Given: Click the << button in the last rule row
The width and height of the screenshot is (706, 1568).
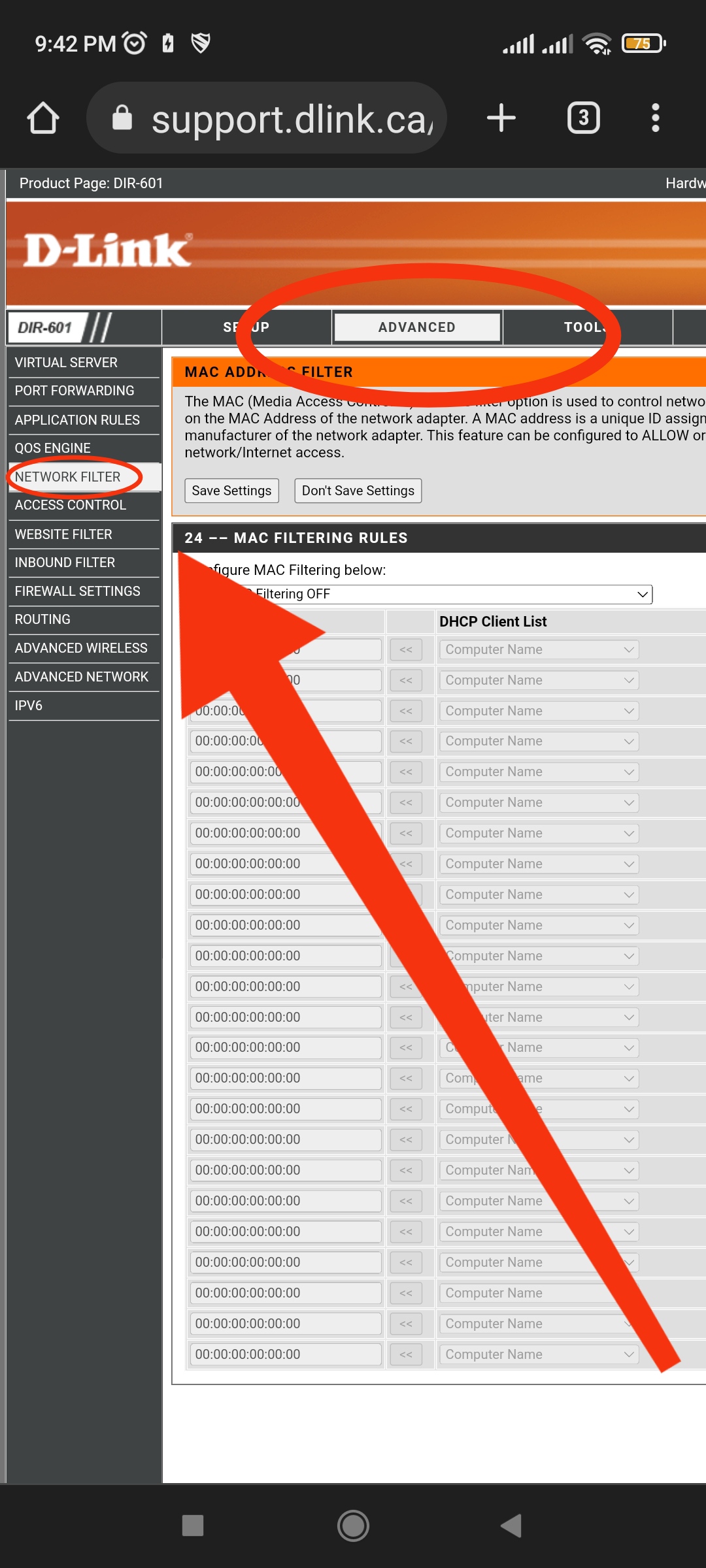Looking at the screenshot, I should (406, 1354).
